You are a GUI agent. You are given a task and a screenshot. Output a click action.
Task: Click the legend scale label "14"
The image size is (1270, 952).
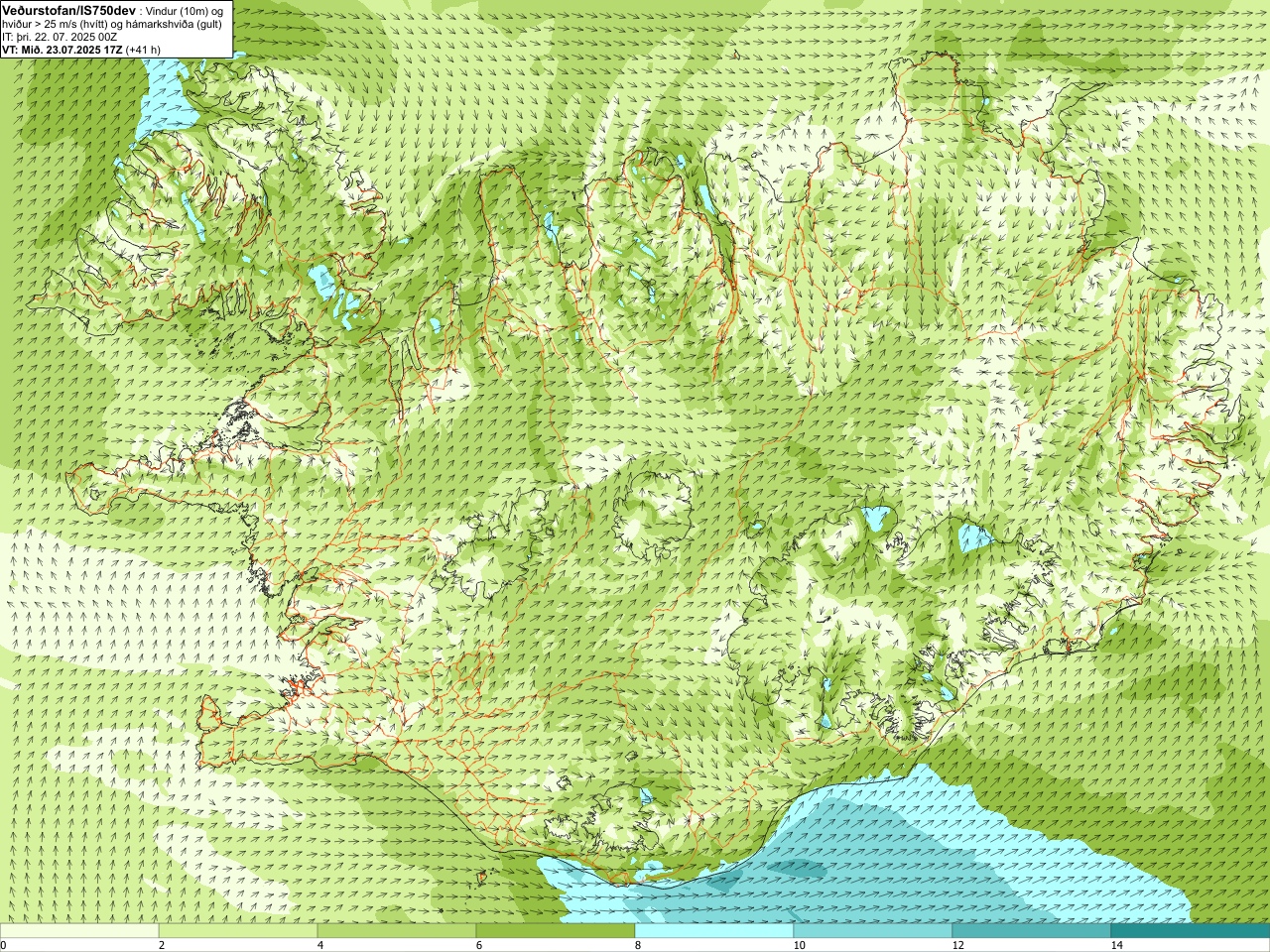pos(1116,945)
